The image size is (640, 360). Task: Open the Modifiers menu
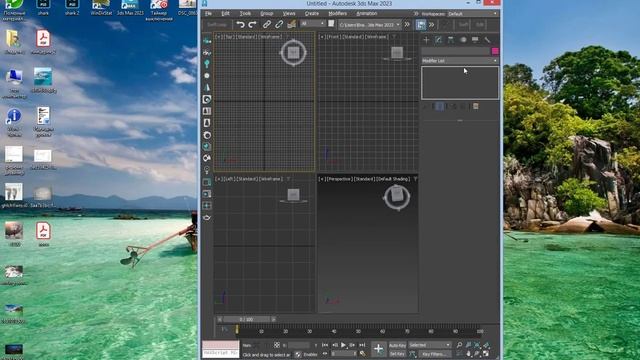pos(338,13)
